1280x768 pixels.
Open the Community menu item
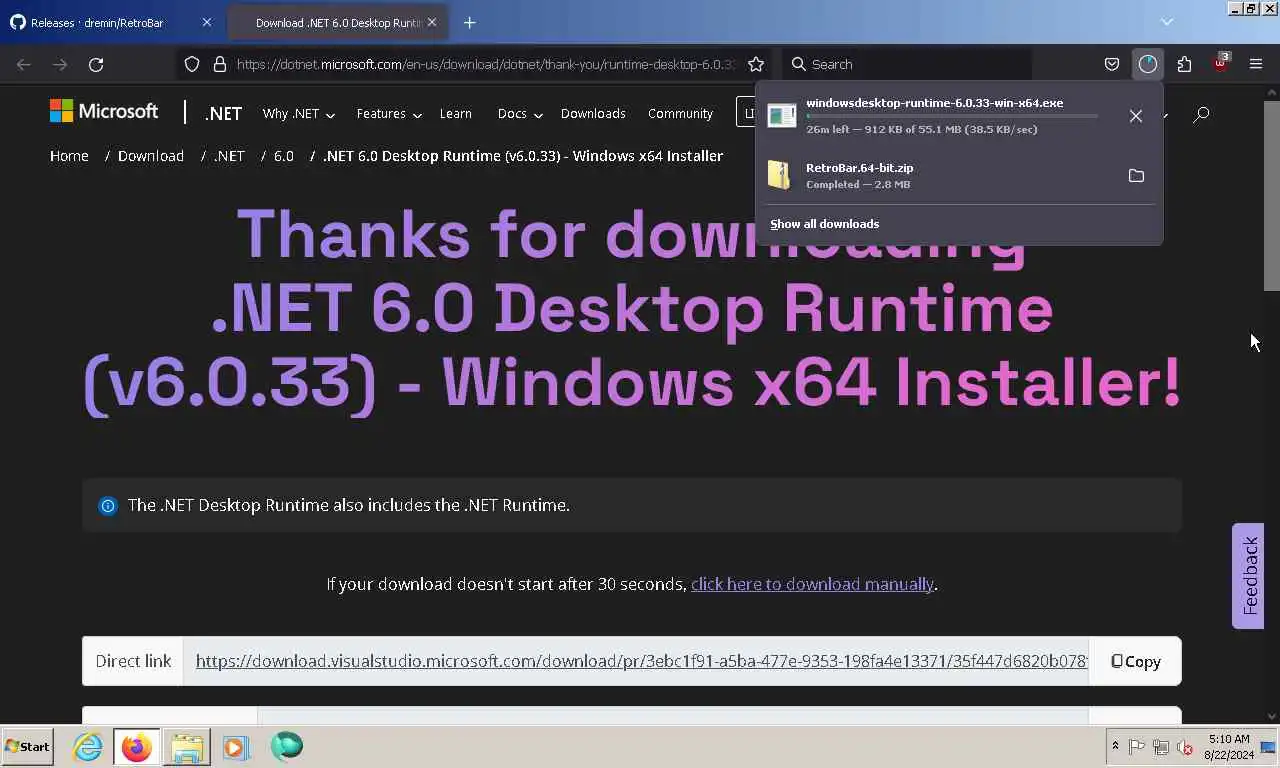pos(680,114)
